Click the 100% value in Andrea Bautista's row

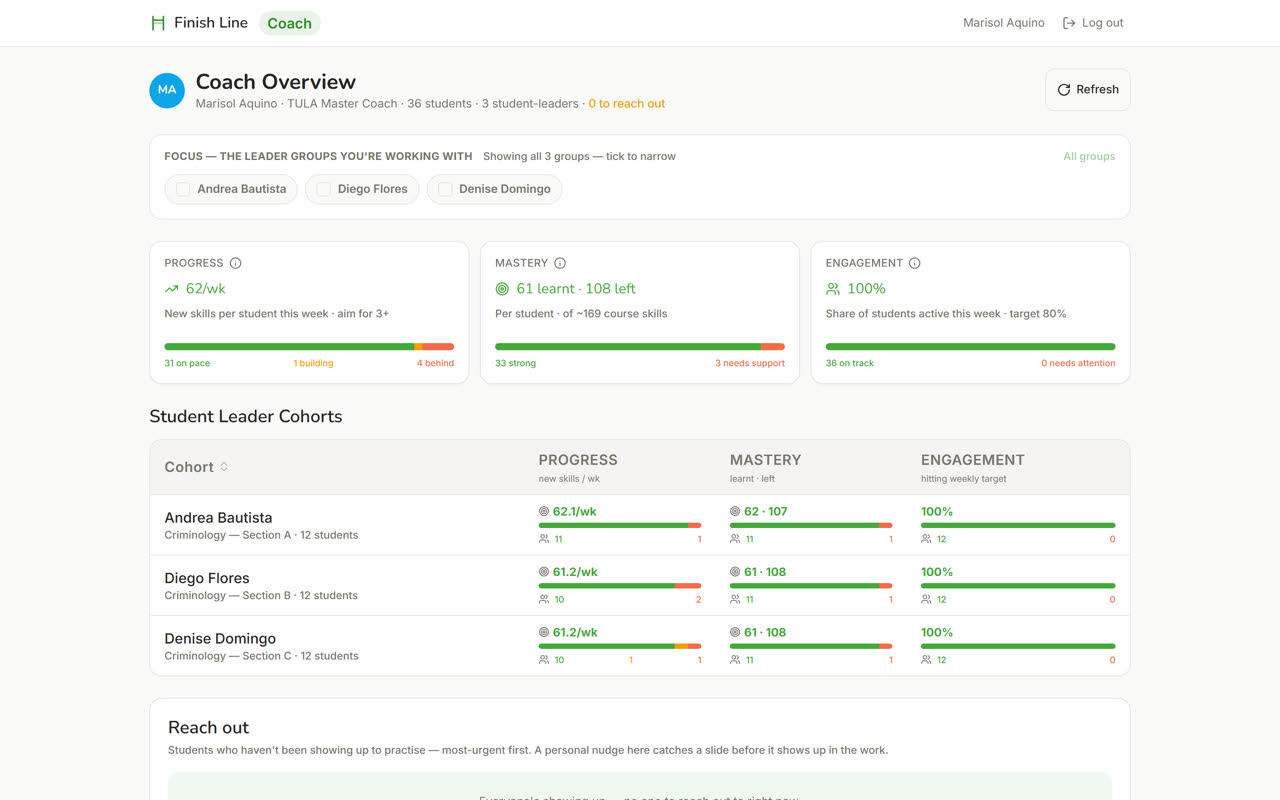tap(937, 511)
